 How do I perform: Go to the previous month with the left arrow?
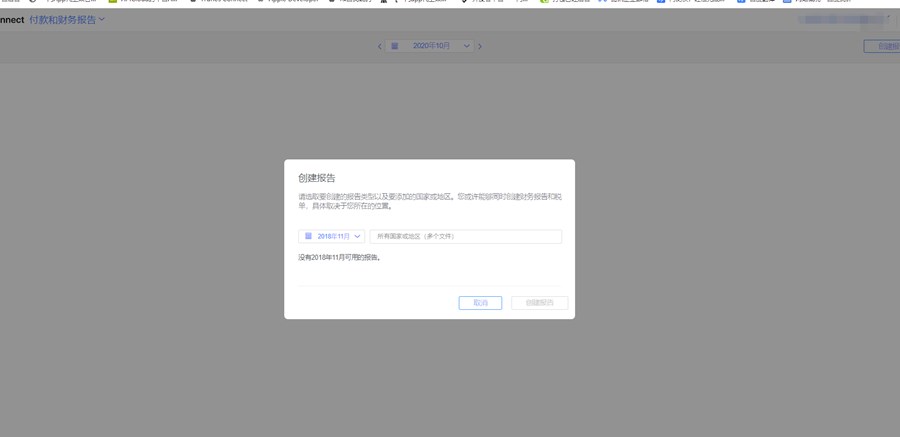[x=379, y=47]
